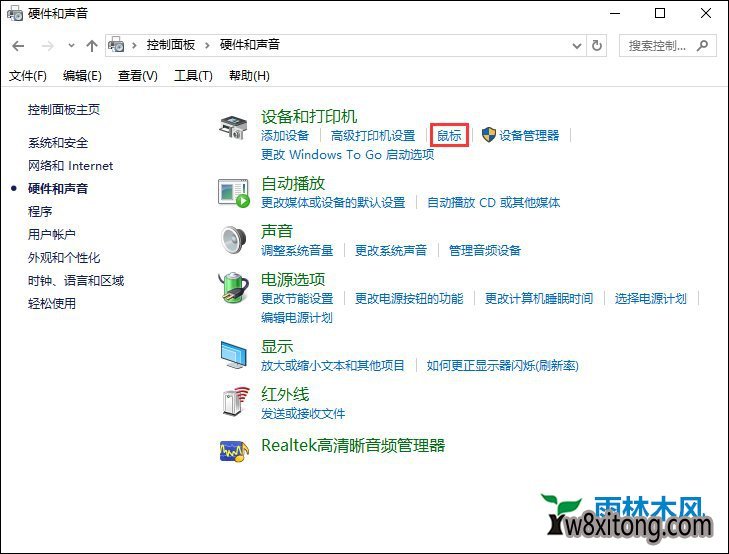Click the search control panel field
The image size is (729, 554).
[x=658, y=45]
